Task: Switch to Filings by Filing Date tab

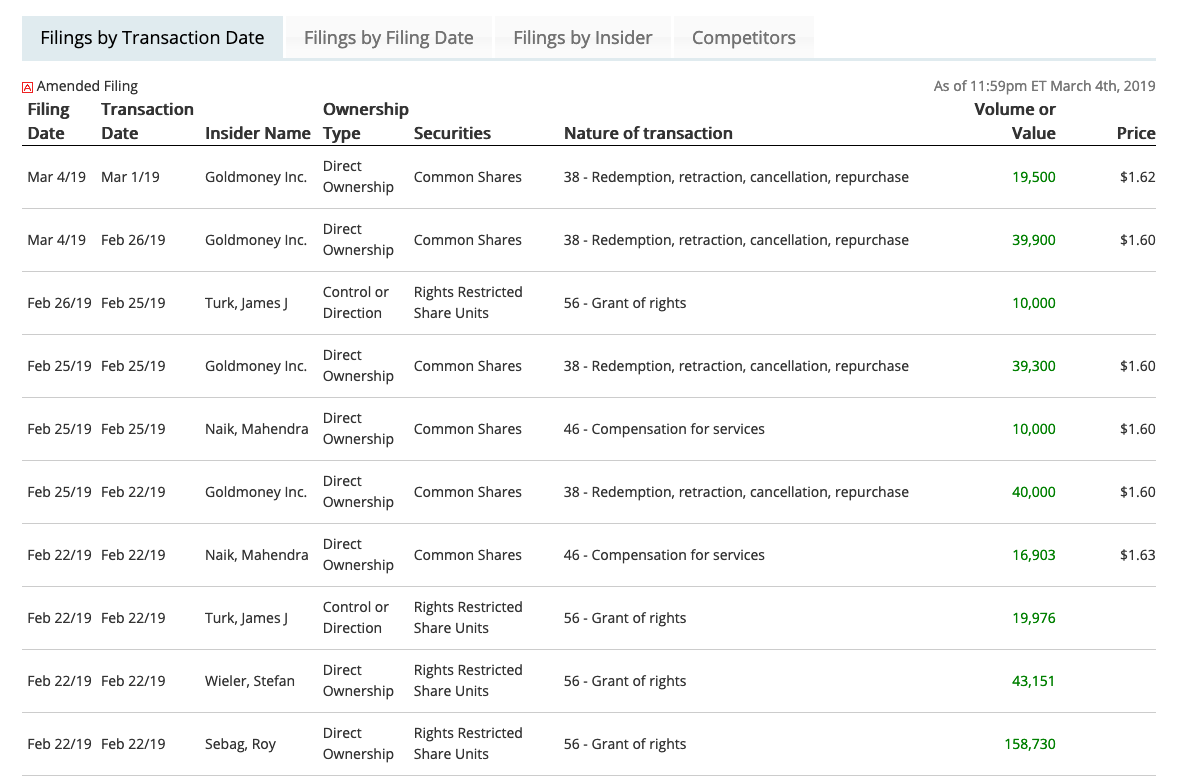Action: click(388, 38)
